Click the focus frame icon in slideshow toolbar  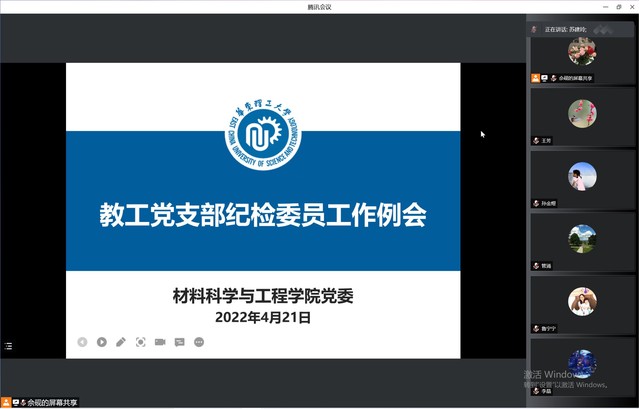click(141, 342)
